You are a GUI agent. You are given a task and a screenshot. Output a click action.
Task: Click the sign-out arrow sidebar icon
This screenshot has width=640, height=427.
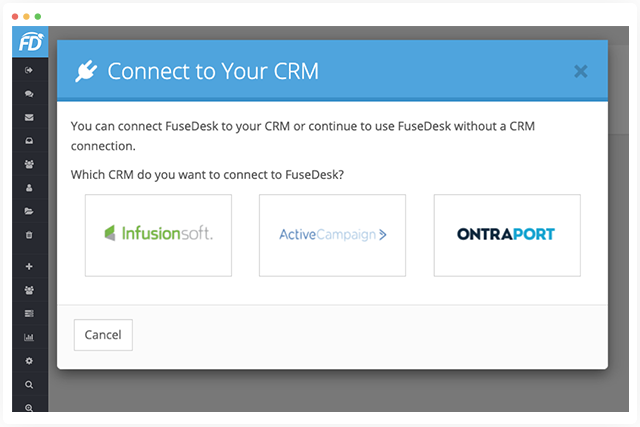29,71
